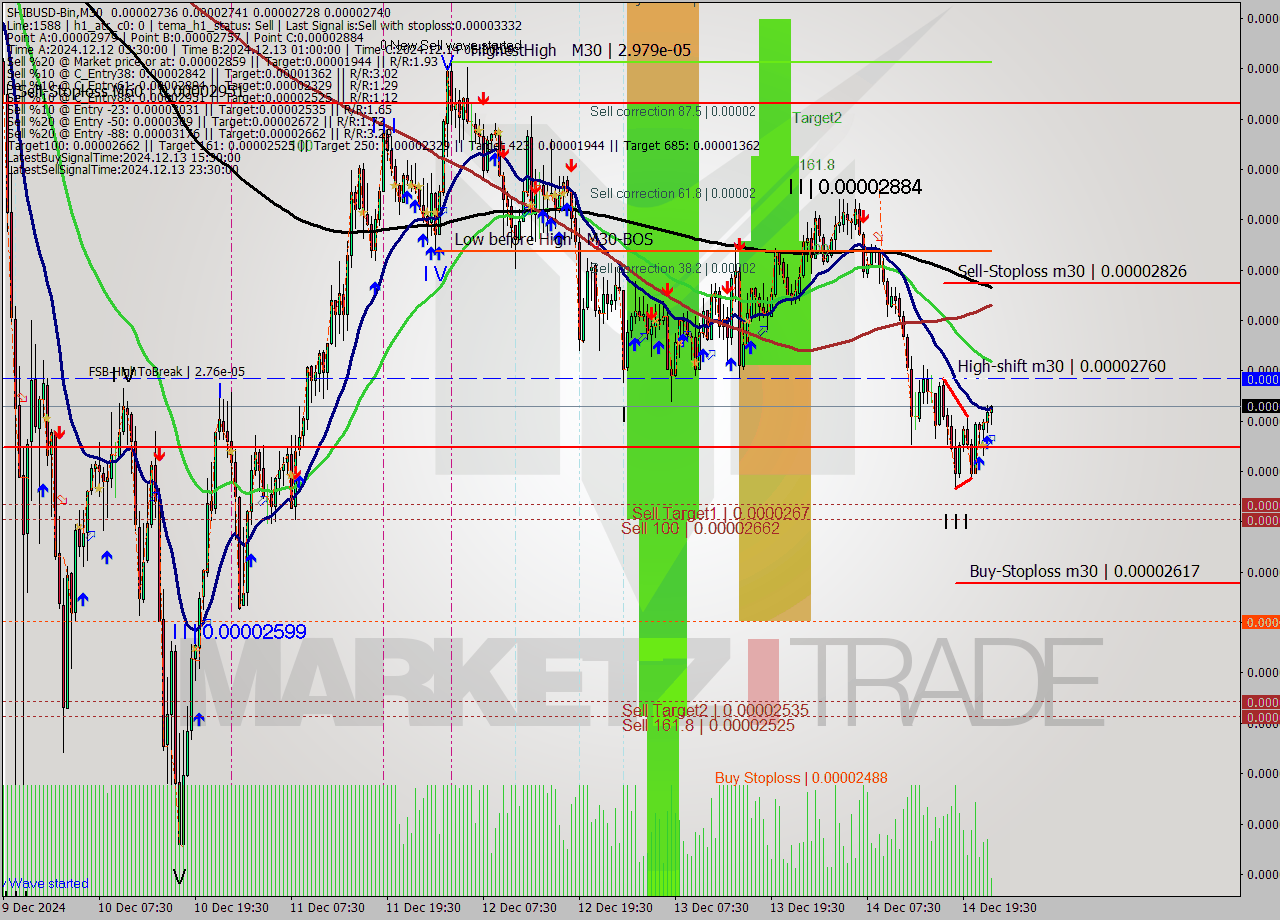
Task: Click the I I | 0.00002884 wave label
Action: (x=855, y=187)
